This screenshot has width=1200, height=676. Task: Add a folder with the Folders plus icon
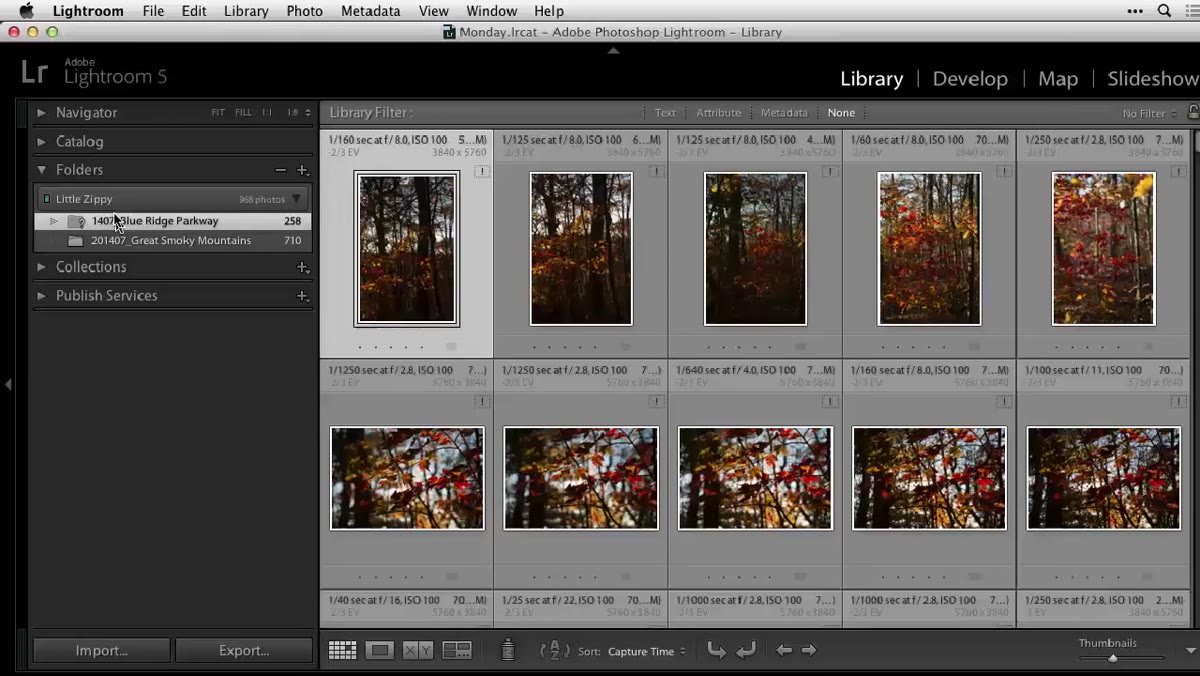click(x=303, y=170)
